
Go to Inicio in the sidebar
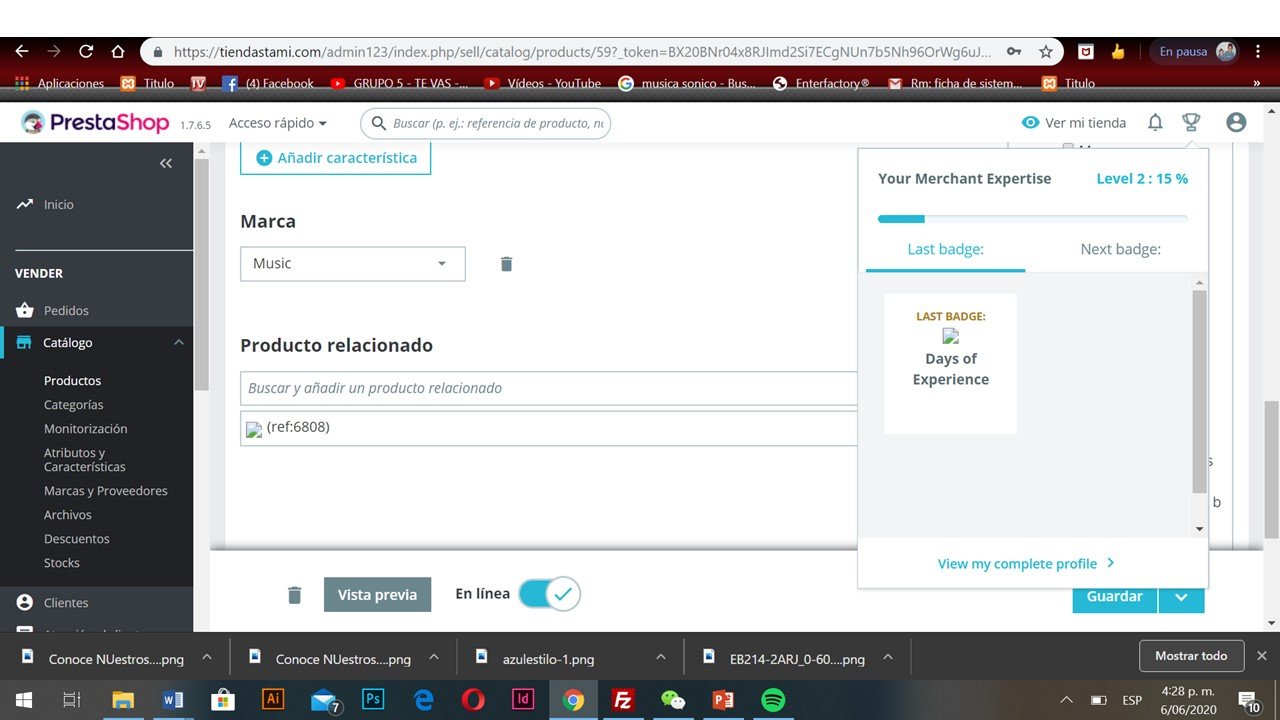click(59, 204)
